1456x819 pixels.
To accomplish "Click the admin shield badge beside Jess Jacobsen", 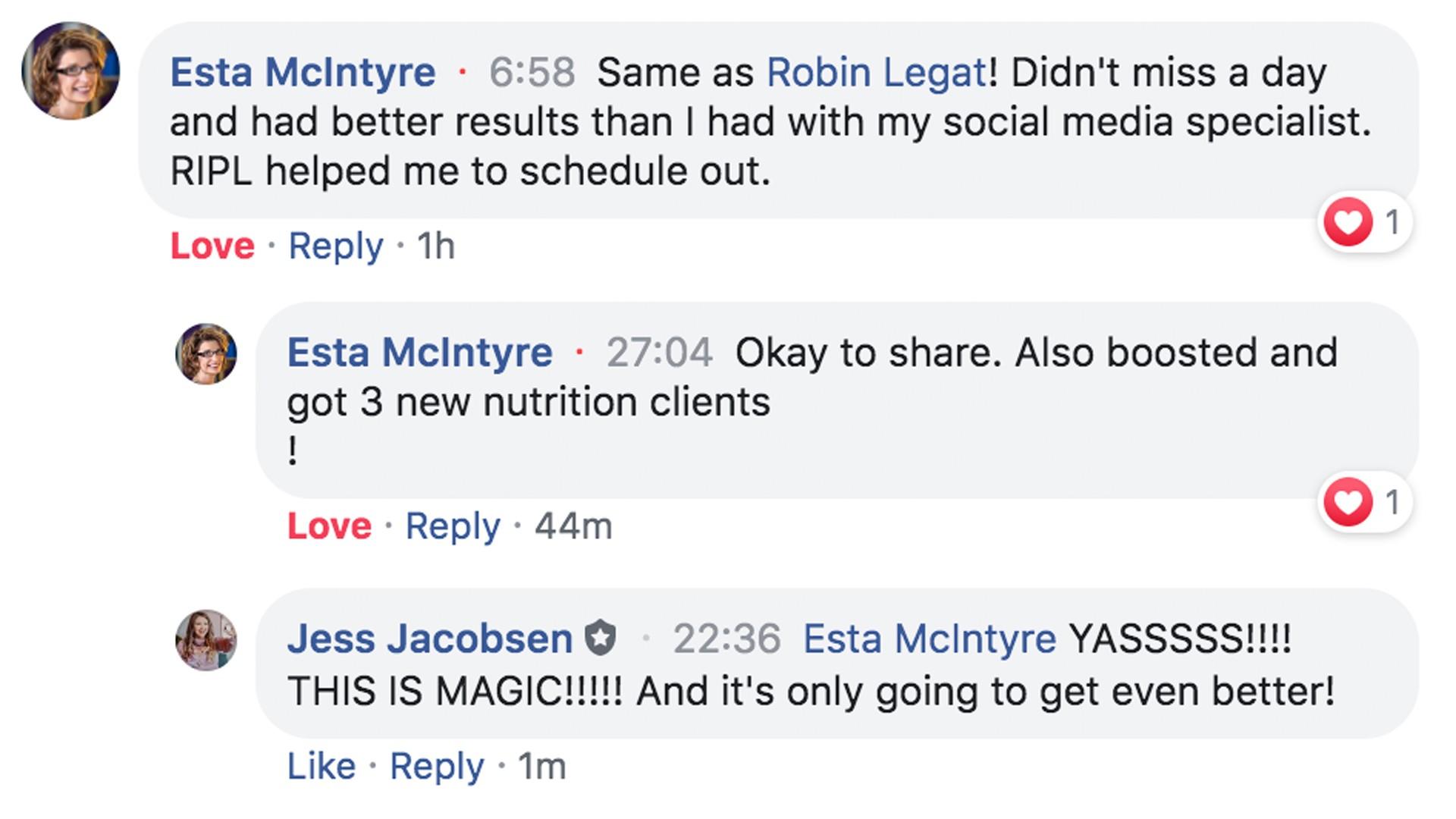I will coord(601,639).
